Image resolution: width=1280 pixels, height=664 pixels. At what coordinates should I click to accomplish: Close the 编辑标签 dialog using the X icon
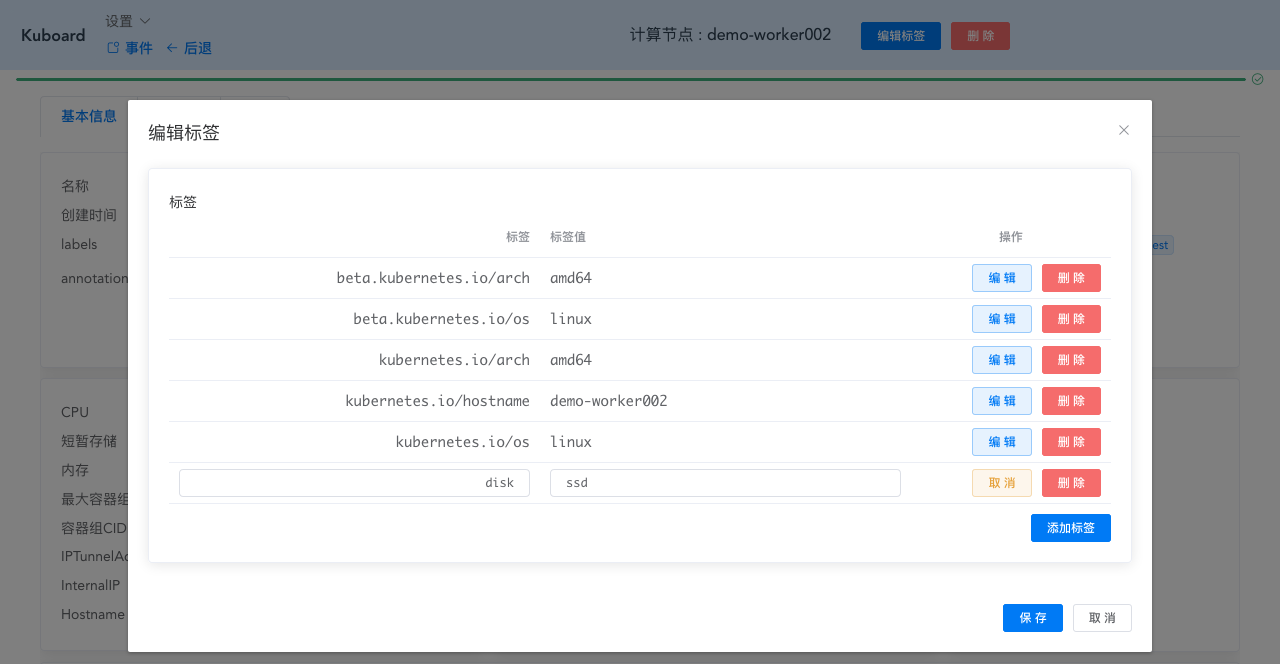[1123, 130]
